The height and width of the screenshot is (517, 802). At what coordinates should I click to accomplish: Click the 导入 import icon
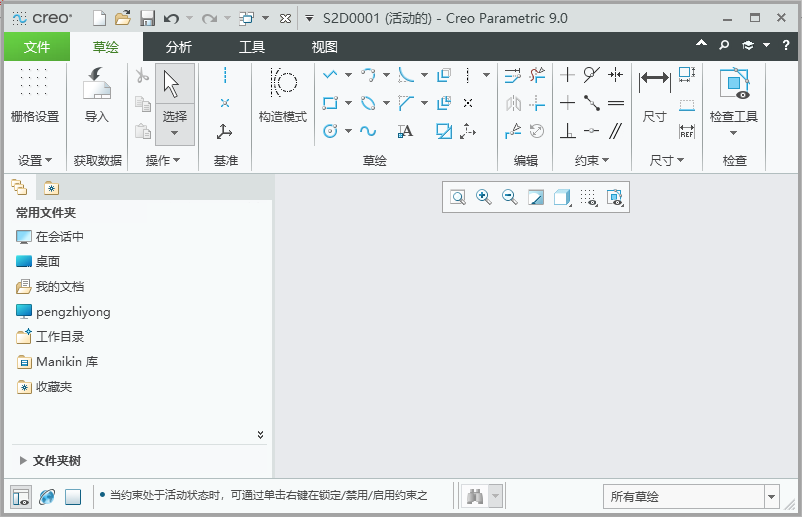coord(97,95)
